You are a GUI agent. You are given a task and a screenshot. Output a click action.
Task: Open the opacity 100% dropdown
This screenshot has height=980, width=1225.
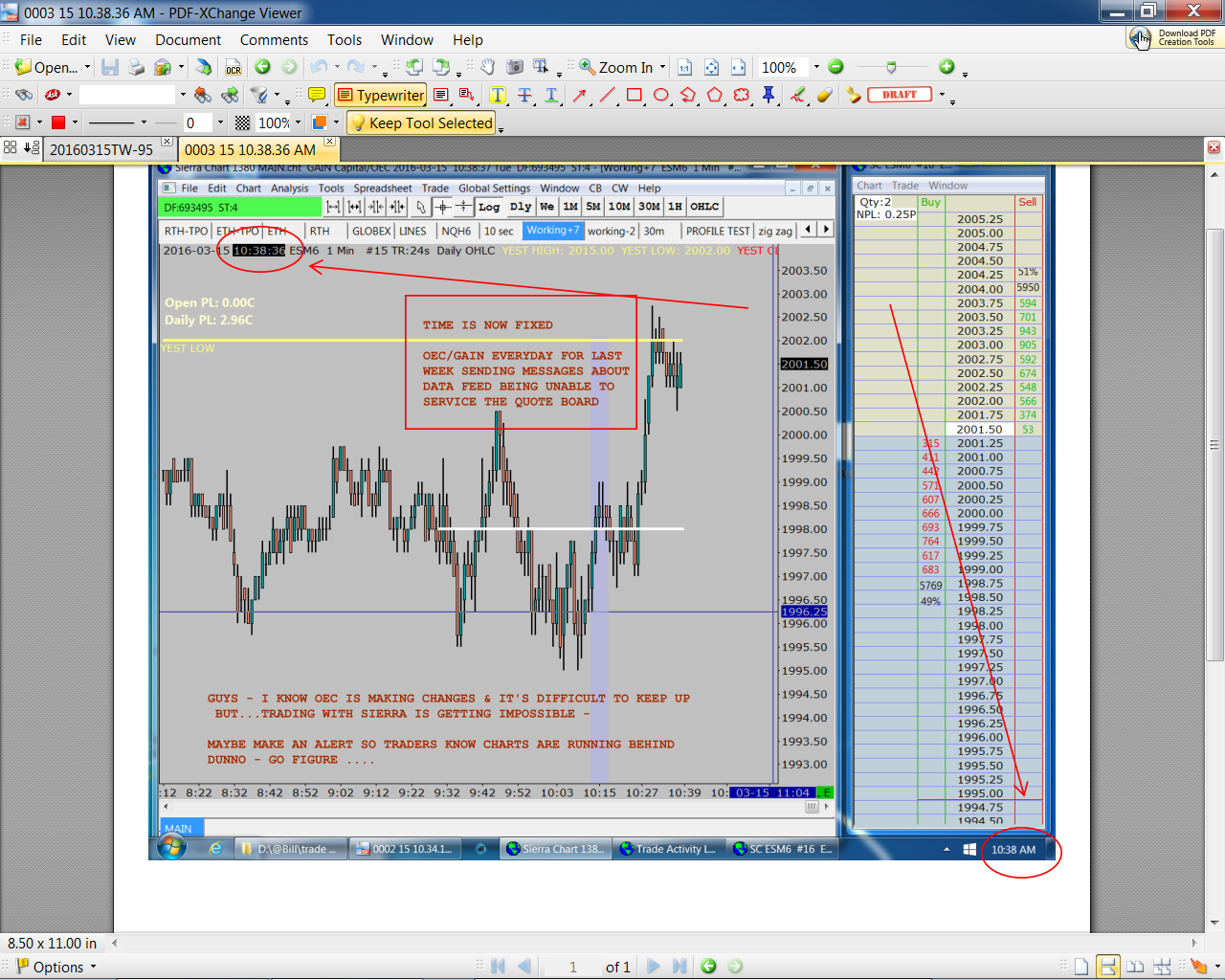click(x=298, y=122)
